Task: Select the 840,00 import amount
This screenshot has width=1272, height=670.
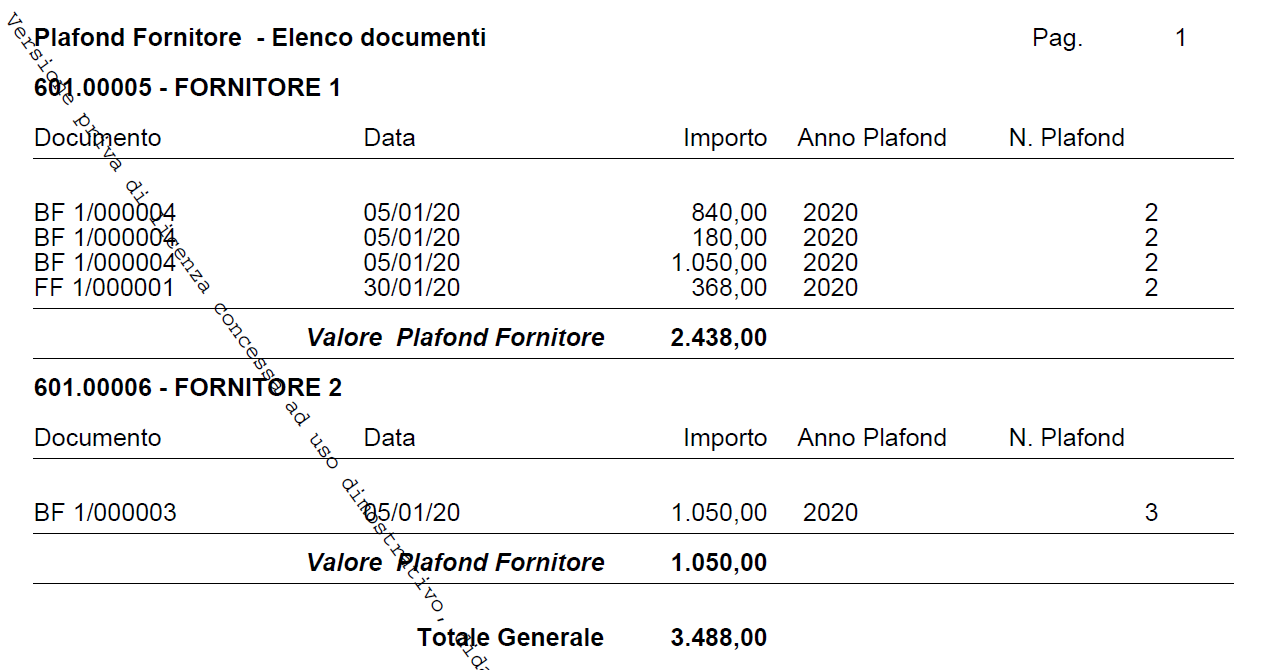Action: coord(729,213)
